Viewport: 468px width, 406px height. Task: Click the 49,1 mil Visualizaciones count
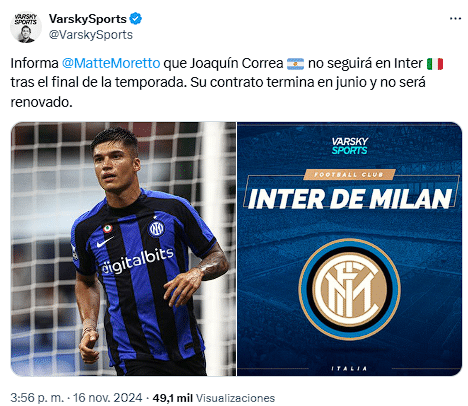[214, 398]
